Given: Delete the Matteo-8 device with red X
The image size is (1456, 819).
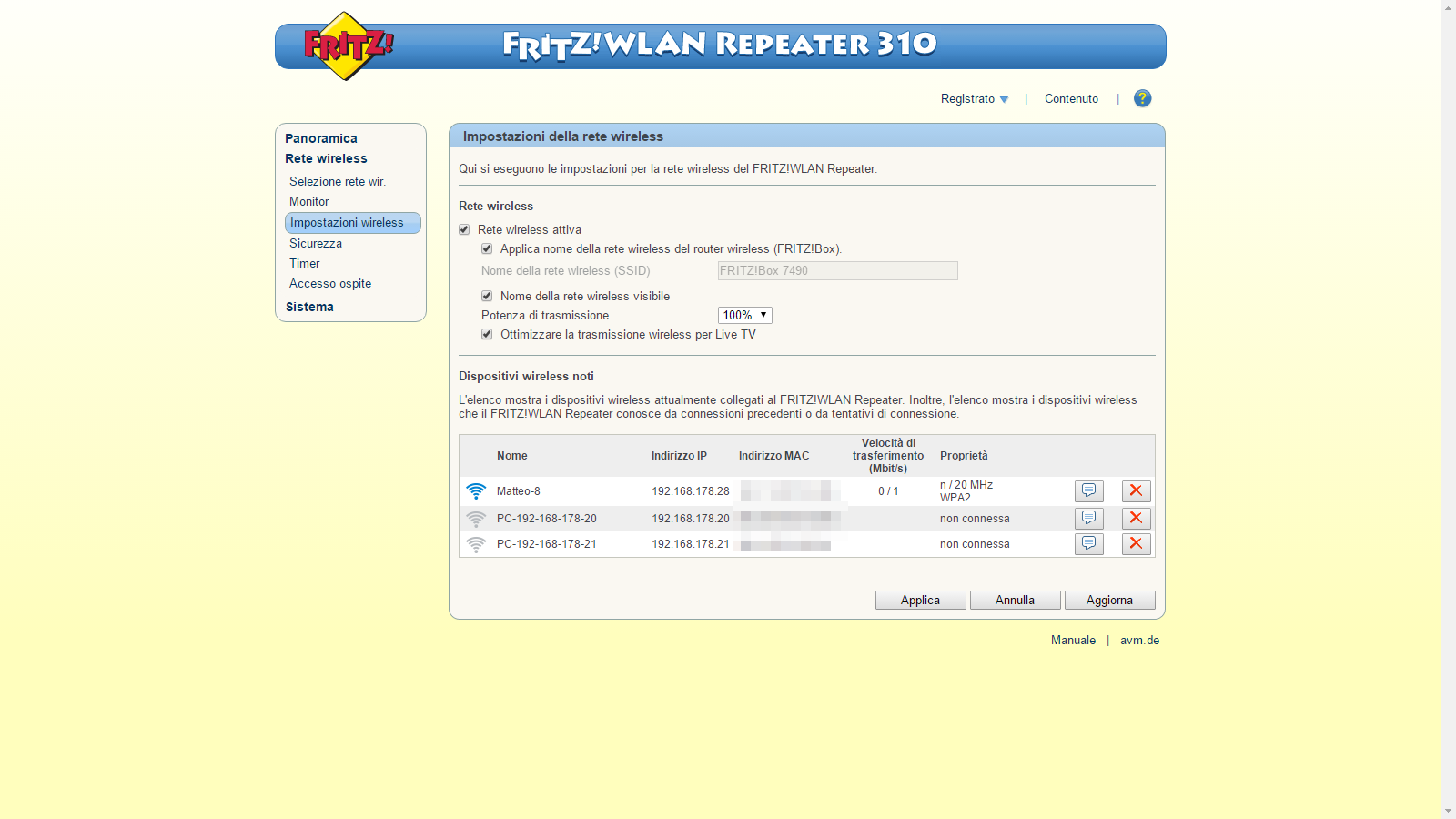Looking at the screenshot, I should pos(1136,491).
